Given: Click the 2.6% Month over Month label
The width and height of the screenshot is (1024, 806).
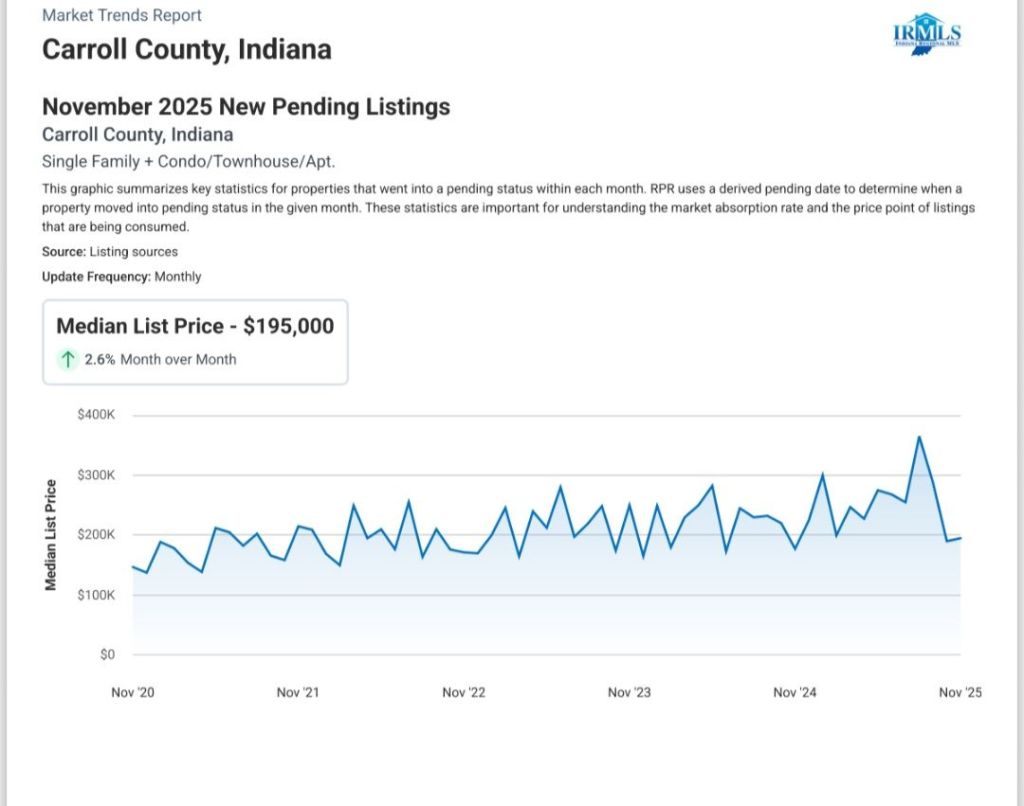Looking at the screenshot, I should click(160, 359).
